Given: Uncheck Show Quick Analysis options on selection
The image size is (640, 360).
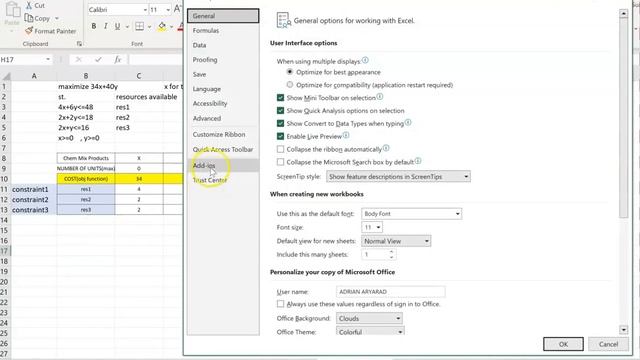Looking at the screenshot, I should 280,111.
